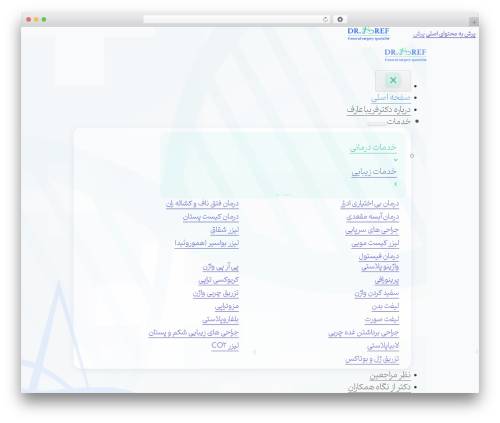
Task: Open the 'درمان بی اختیاری ادرار' link
Action: click(x=370, y=203)
